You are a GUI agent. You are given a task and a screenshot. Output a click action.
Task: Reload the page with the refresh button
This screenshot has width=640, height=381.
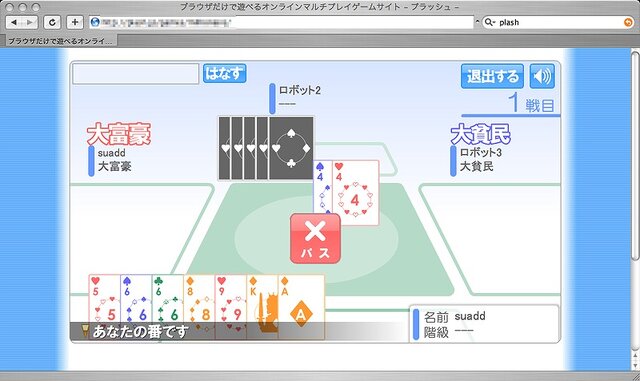(52, 22)
